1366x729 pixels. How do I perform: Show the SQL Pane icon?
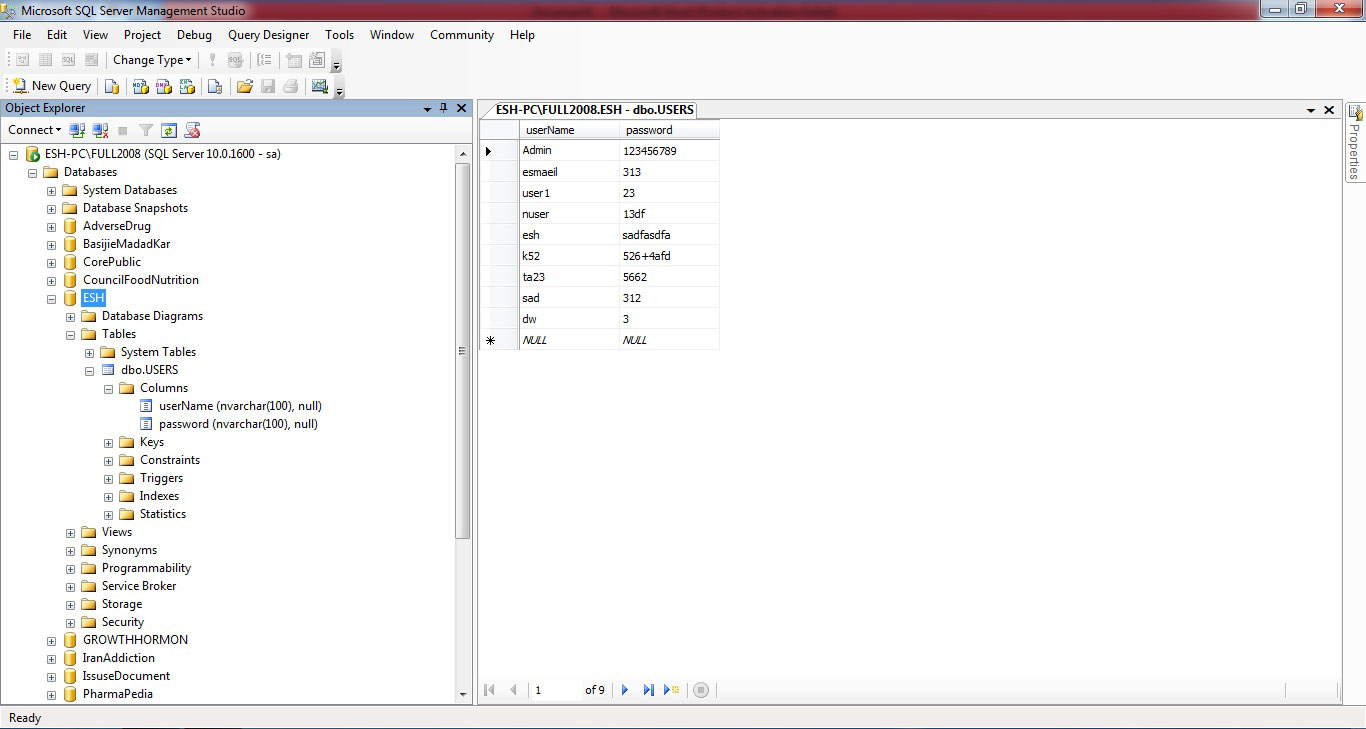[x=68, y=60]
